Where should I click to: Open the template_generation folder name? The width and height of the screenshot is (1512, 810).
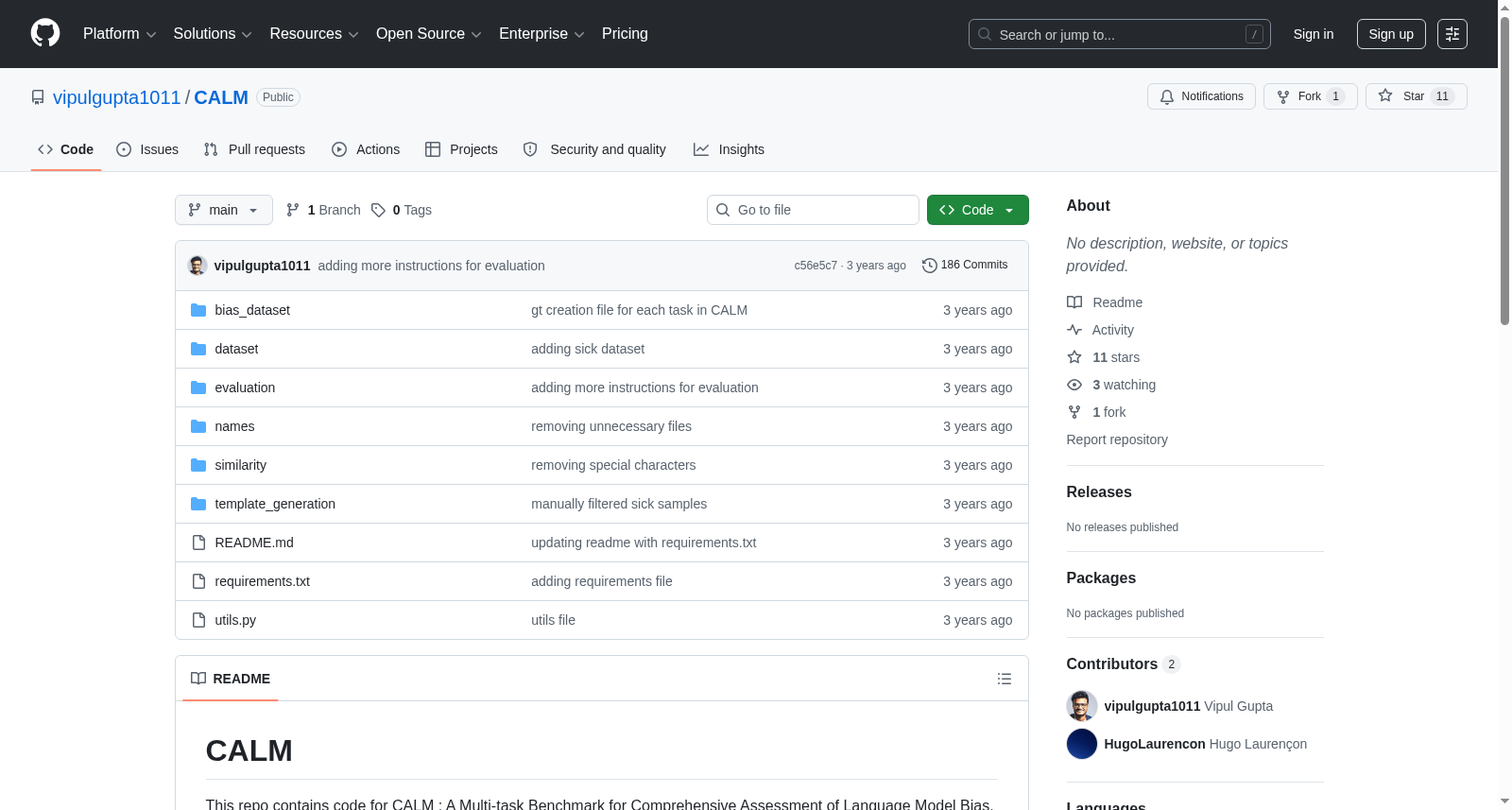tap(275, 504)
